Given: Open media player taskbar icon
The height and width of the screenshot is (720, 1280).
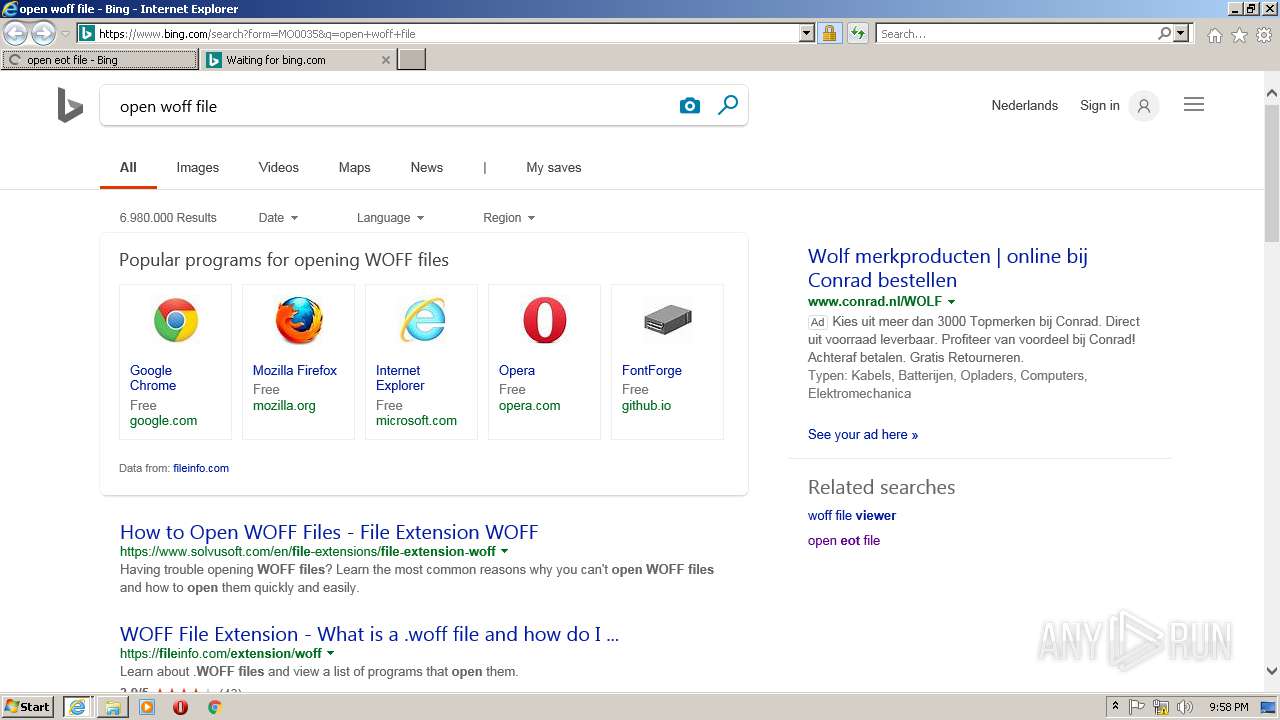Looking at the screenshot, I should tap(147, 707).
